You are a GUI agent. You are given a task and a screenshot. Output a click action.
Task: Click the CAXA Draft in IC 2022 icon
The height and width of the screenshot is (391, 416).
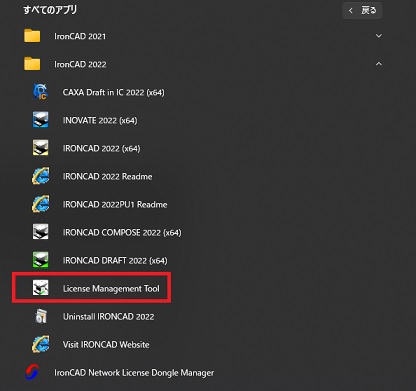(40, 92)
